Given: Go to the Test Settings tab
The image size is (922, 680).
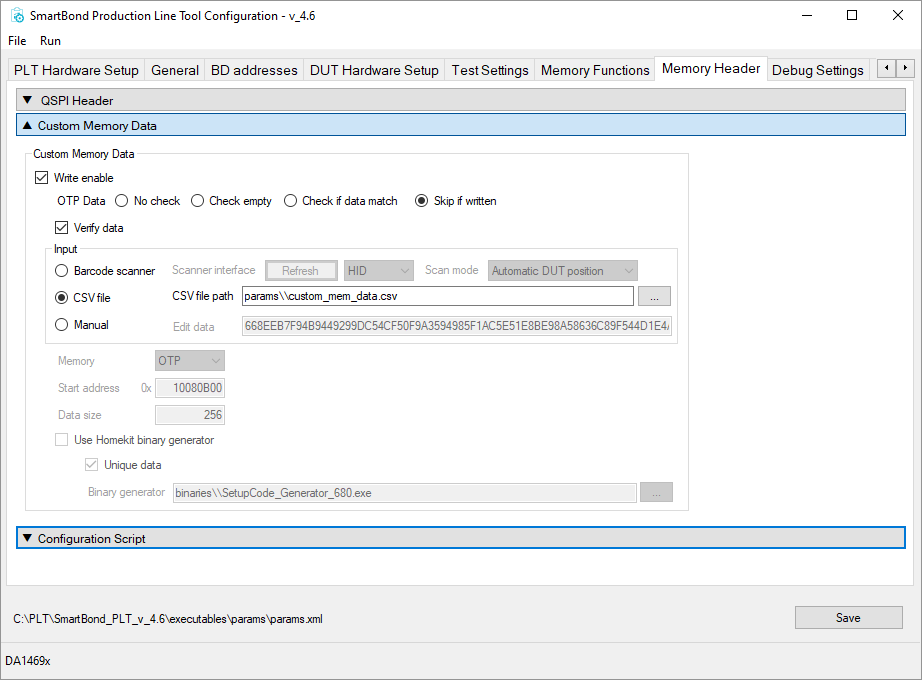Looking at the screenshot, I should pos(490,70).
